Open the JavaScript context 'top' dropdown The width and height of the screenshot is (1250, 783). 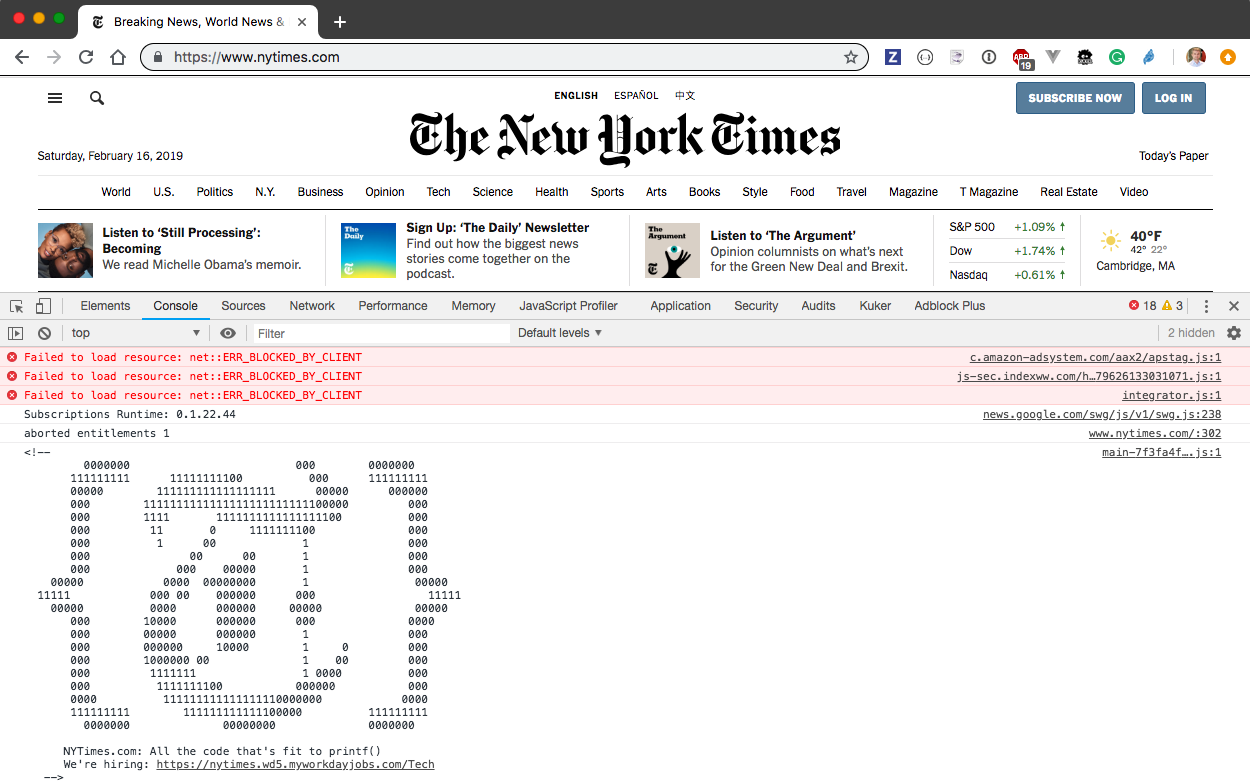[x=135, y=333]
